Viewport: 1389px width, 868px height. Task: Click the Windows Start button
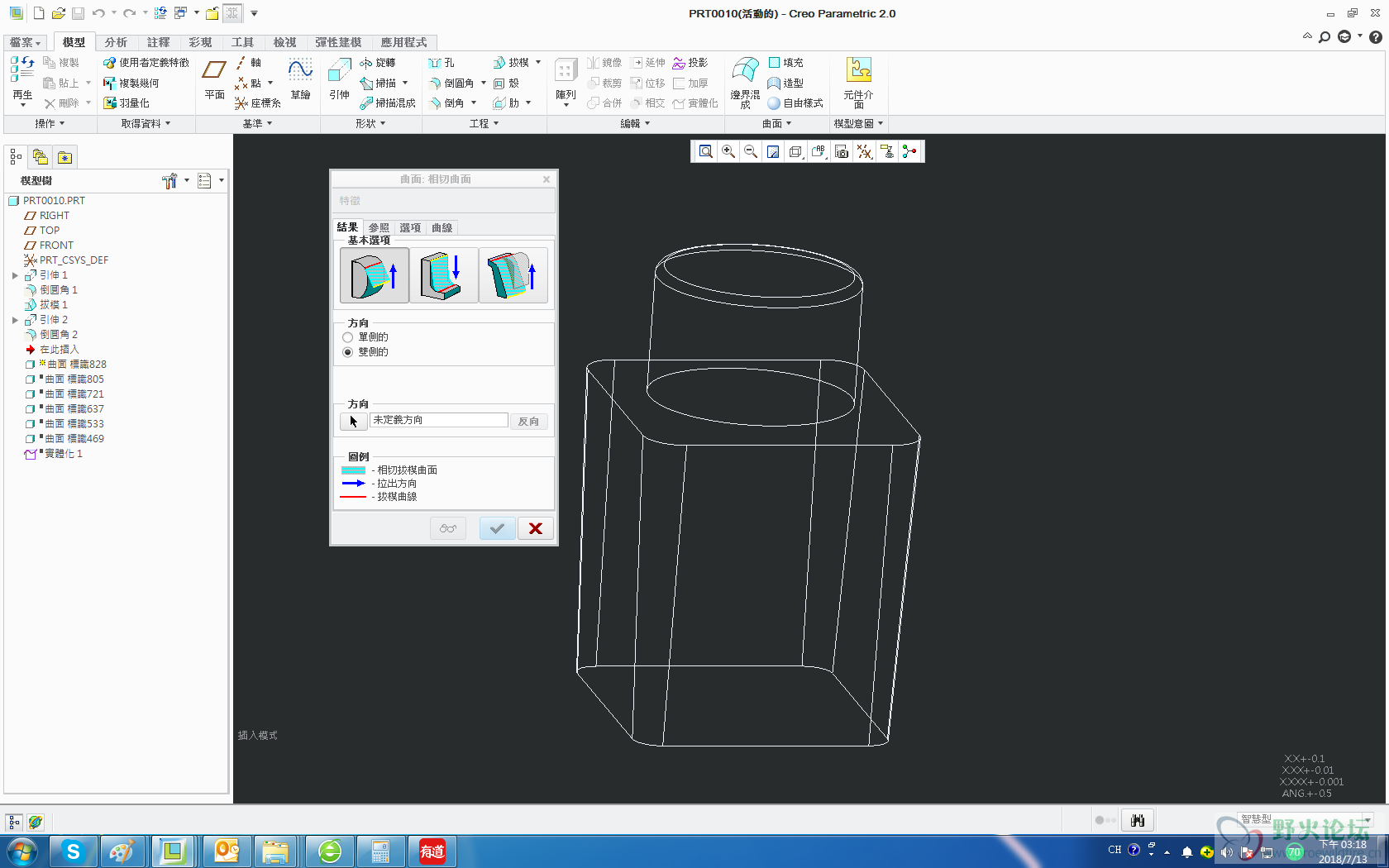tap(21, 851)
